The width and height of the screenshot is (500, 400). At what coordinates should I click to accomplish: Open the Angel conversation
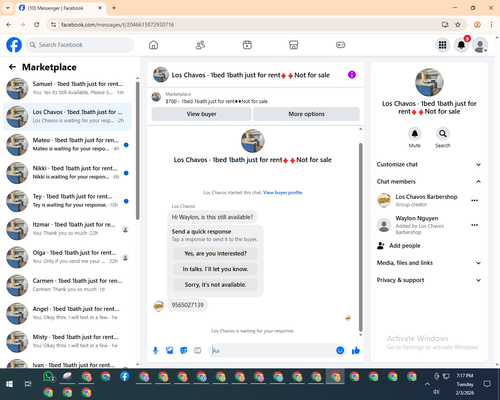pyautogui.click(x=67, y=314)
